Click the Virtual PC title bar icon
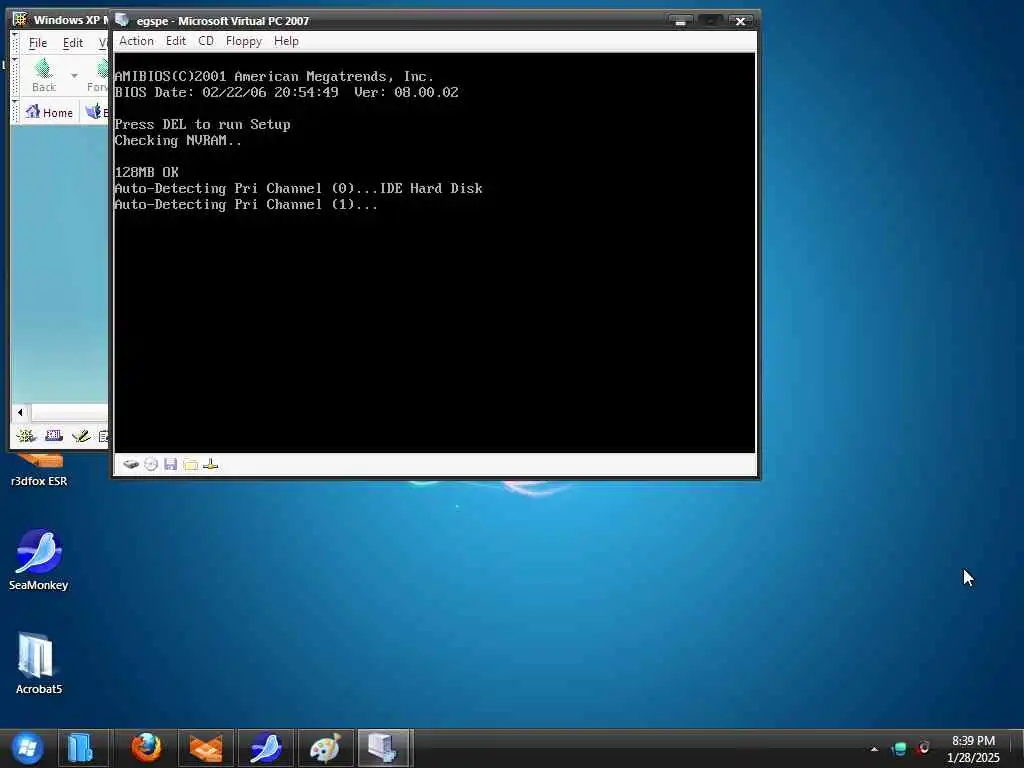The height and width of the screenshot is (768, 1024). pos(122,20)
